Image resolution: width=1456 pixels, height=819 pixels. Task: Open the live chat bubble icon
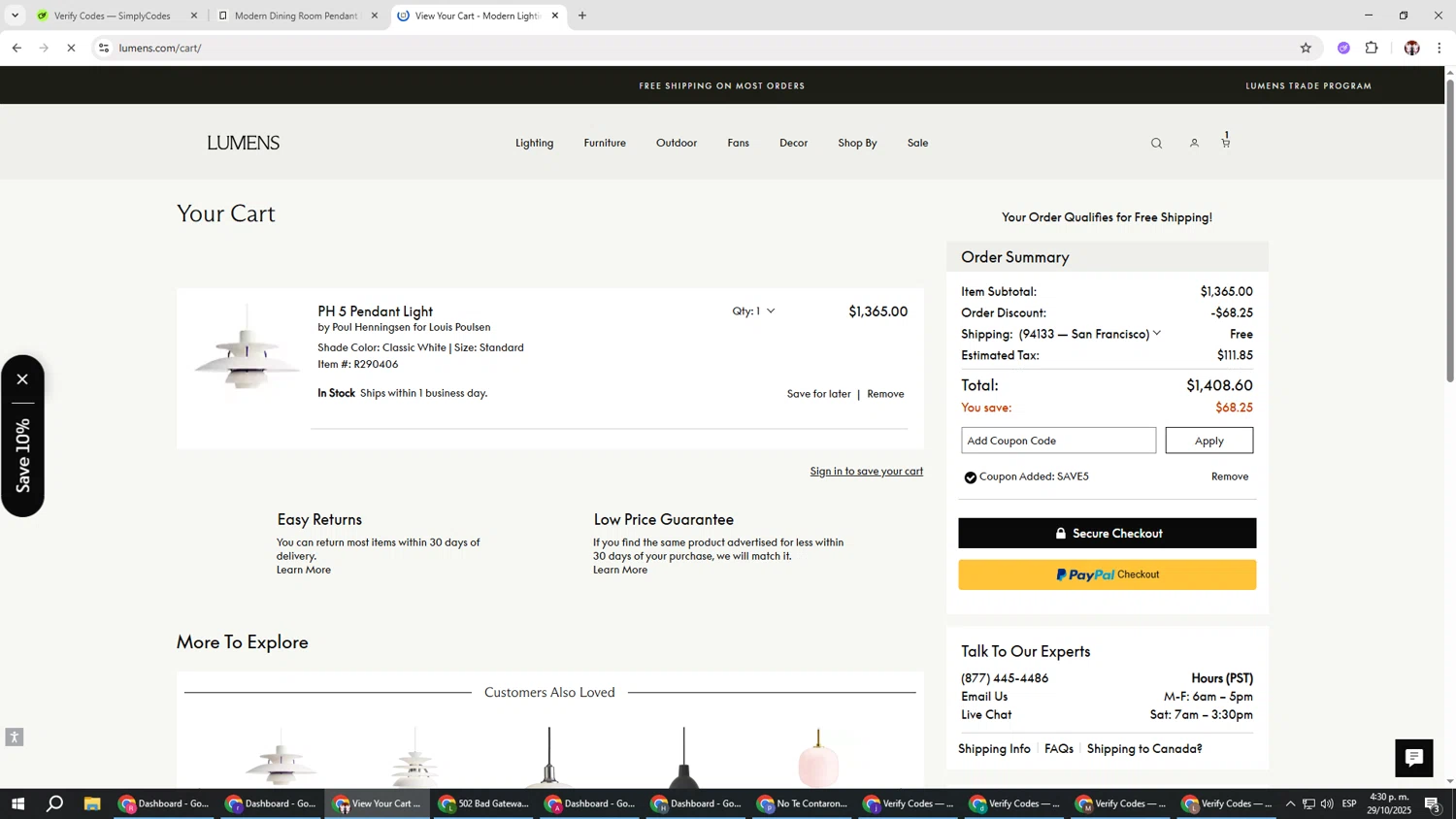pyautogui.click(x=1413, y=758)
